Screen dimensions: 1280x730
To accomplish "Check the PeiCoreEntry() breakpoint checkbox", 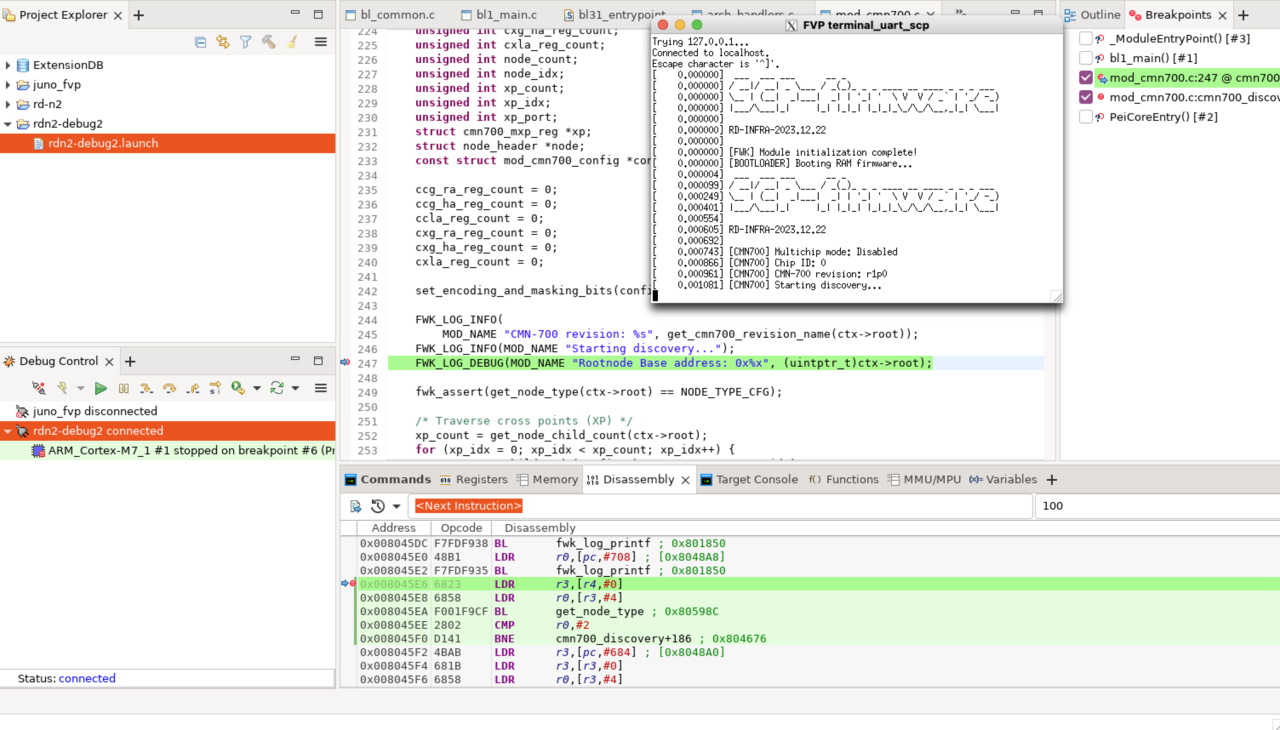I will tap(1086, 117).
